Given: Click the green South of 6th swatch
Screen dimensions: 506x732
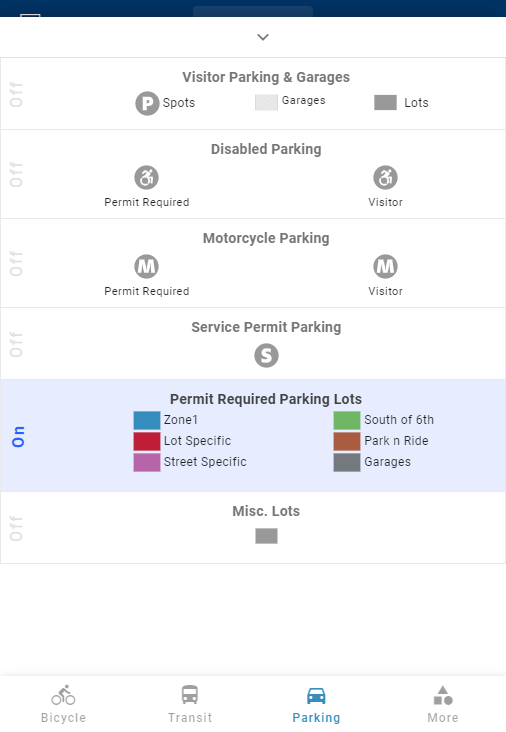Looking at the screenshot, I should pos(347,420).
